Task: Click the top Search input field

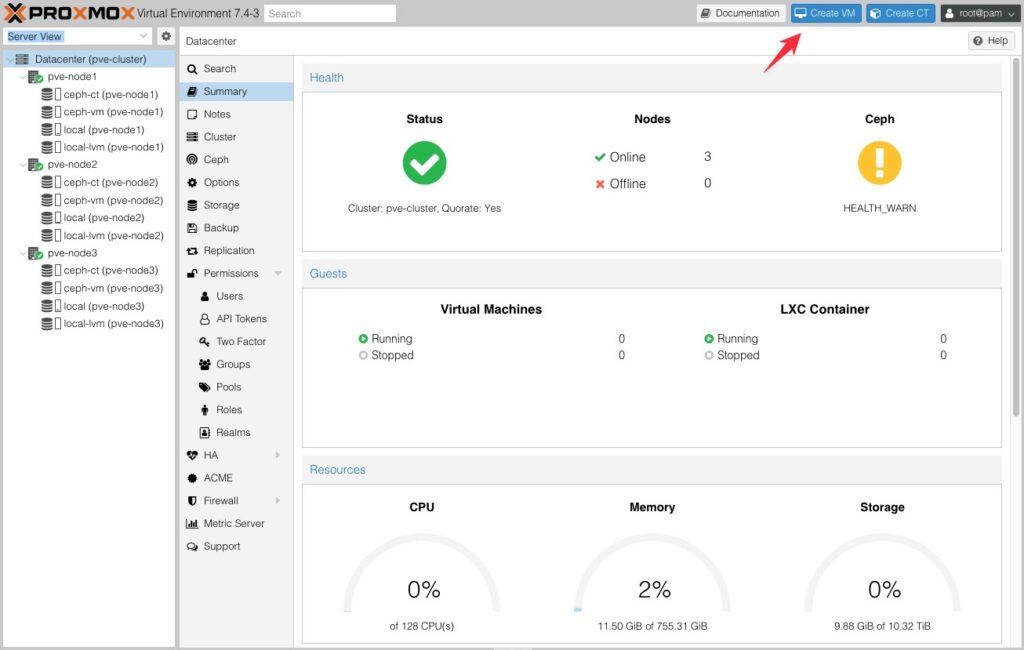Action: pyautogui.click(x=330, y=13)
